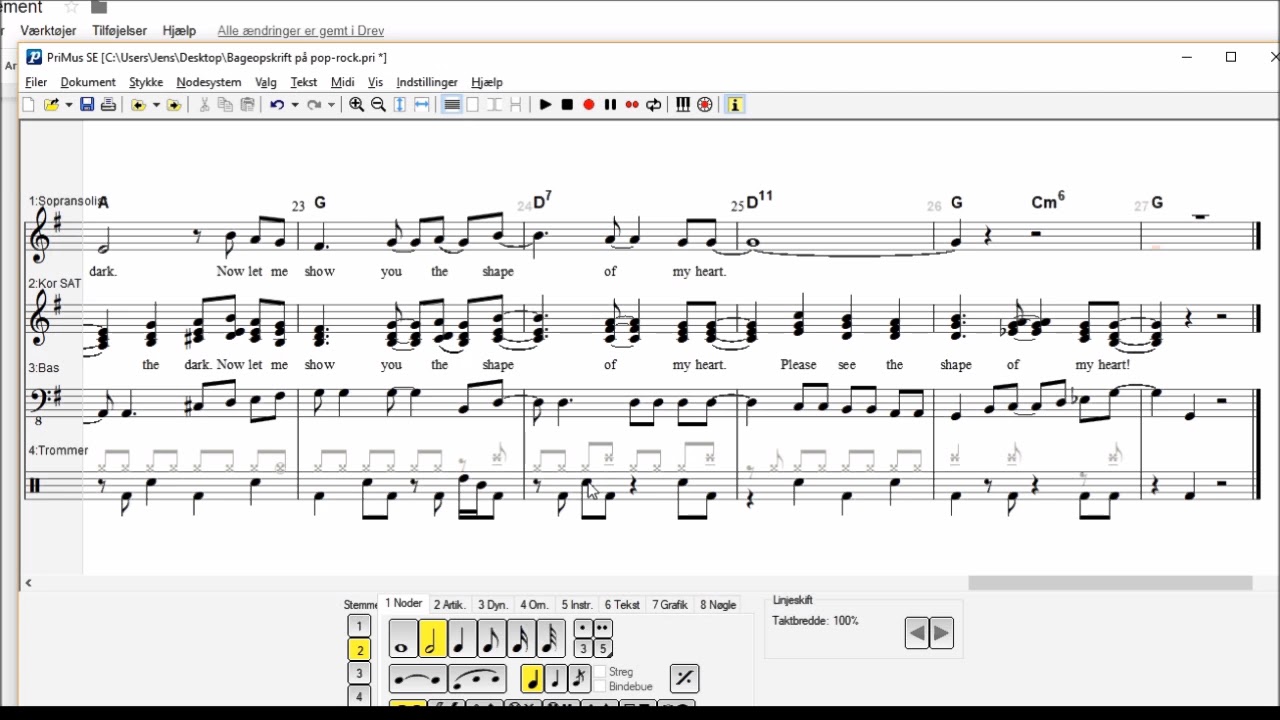
Task: Expand the undo history dropdown arrow
Action: (x=294, y=105)
